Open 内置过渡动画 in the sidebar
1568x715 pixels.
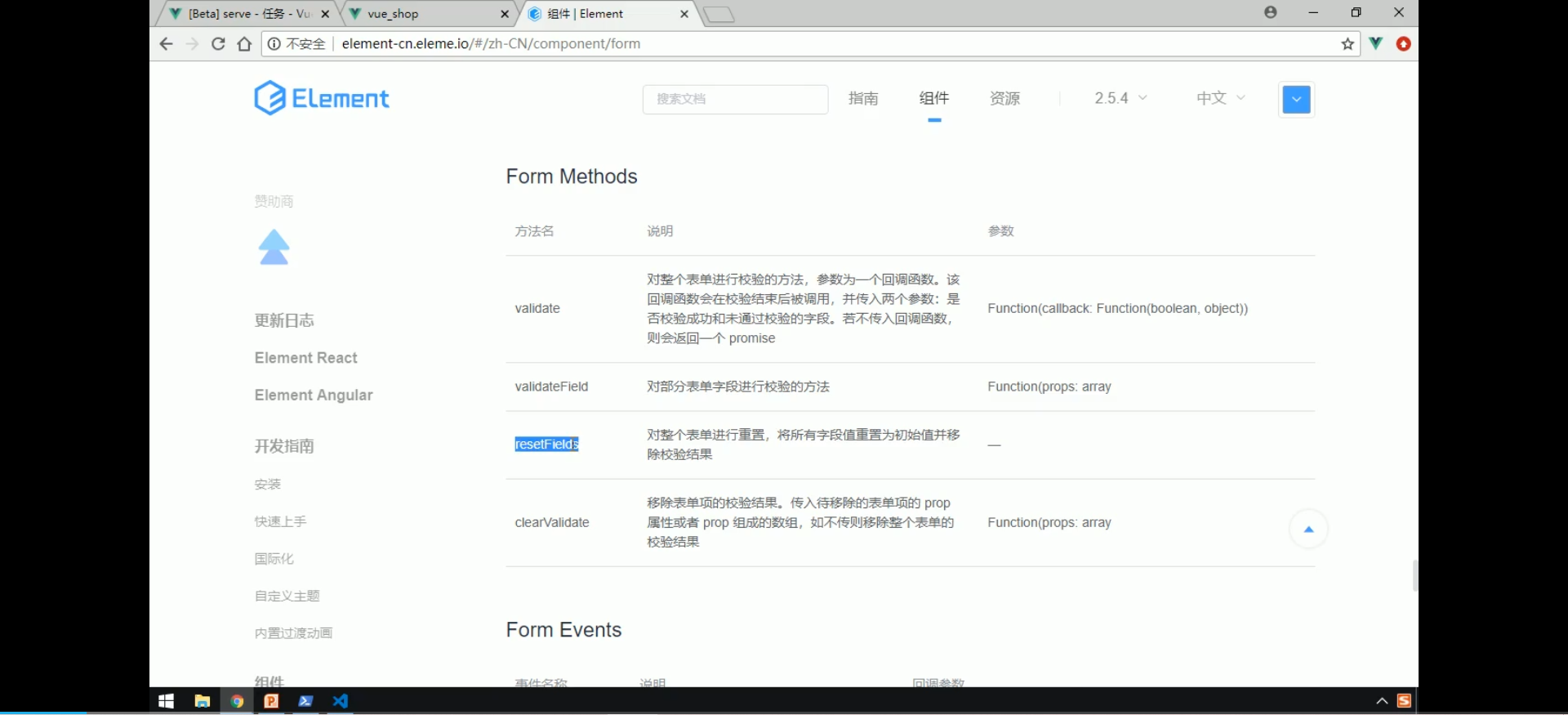point(293,633)
